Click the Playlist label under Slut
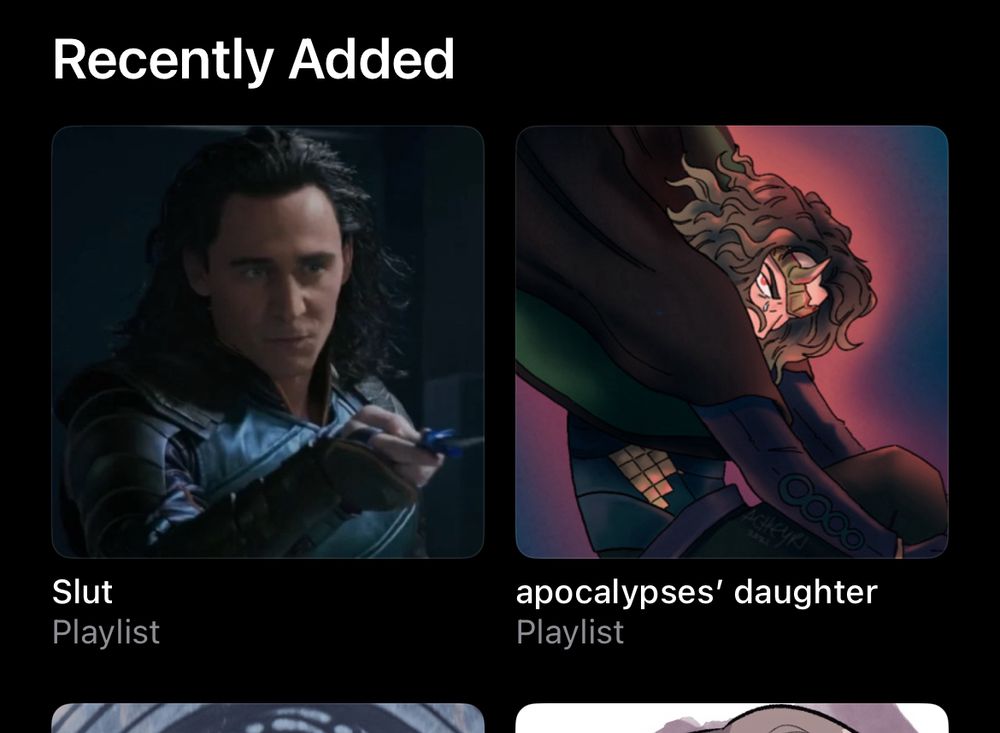1000x733 pixels. tap(106, 632)
